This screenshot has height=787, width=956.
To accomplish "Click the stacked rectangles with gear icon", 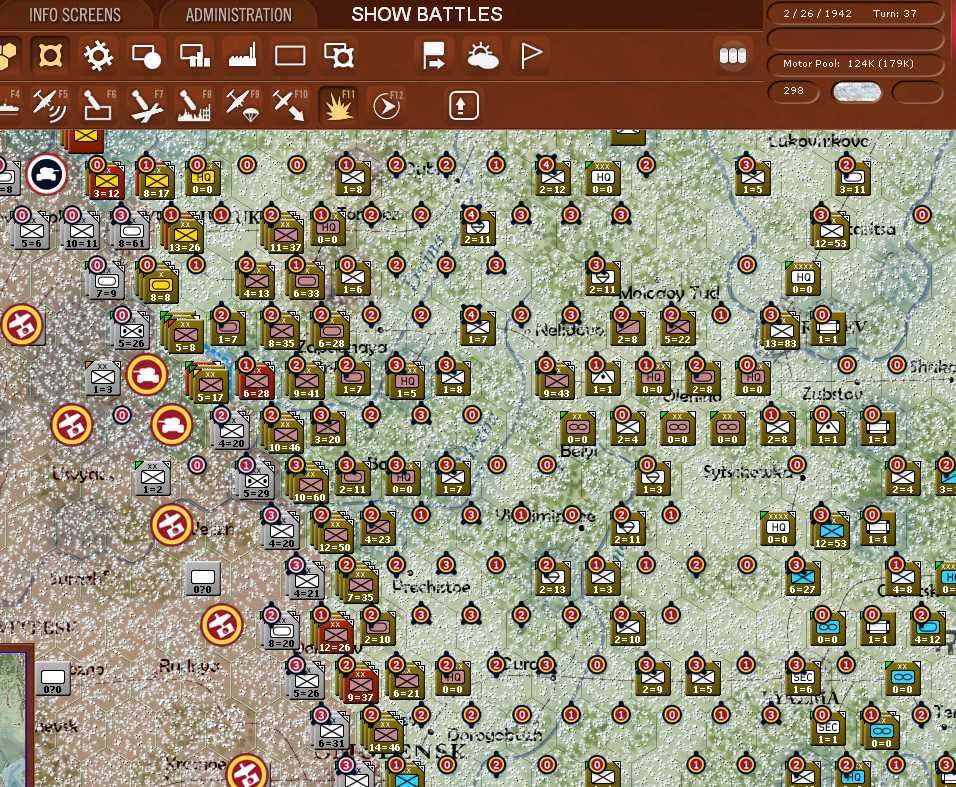I will 339,56.
